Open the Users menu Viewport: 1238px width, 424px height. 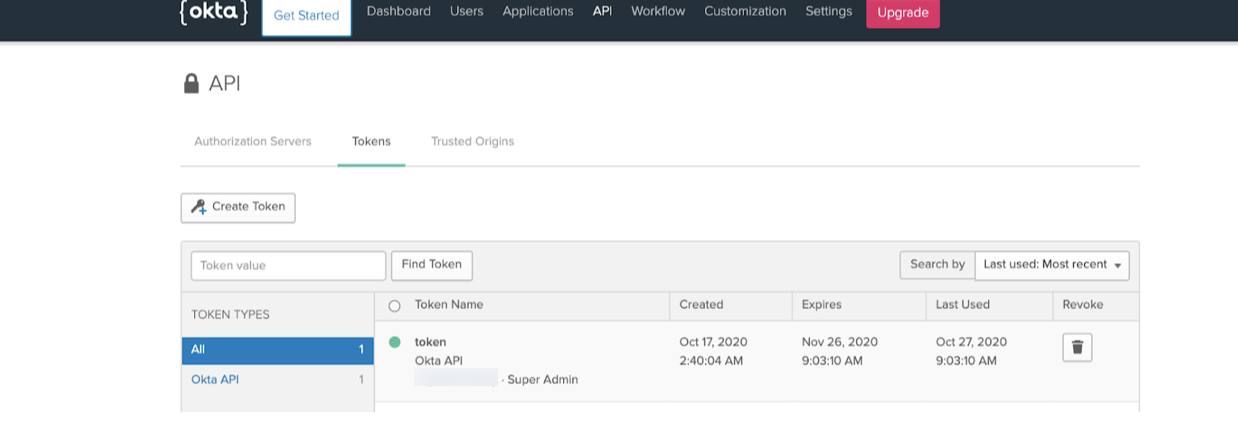467,12
